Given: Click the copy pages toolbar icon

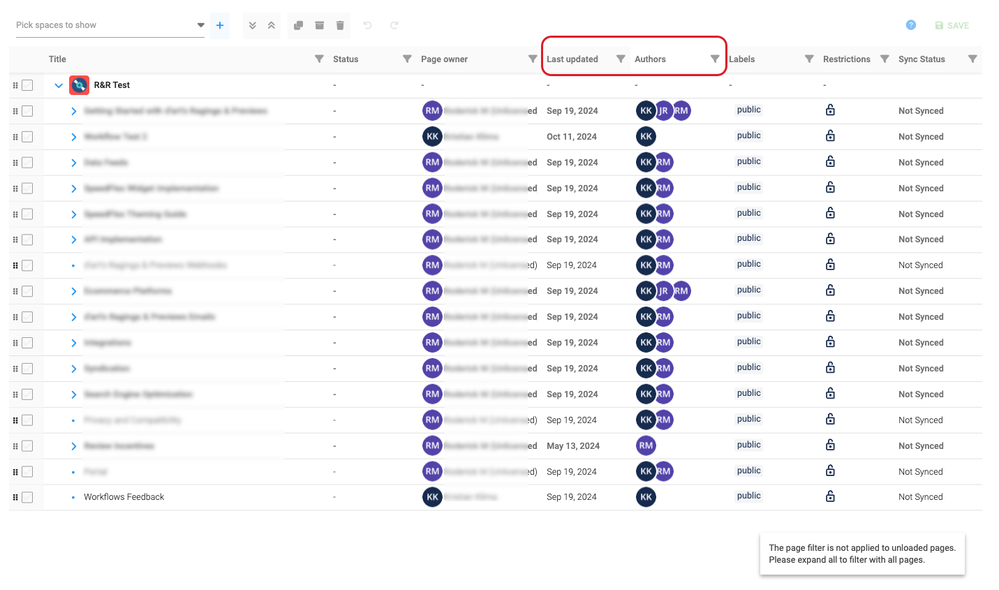Looking at the screenshot, I should point(298,25).
